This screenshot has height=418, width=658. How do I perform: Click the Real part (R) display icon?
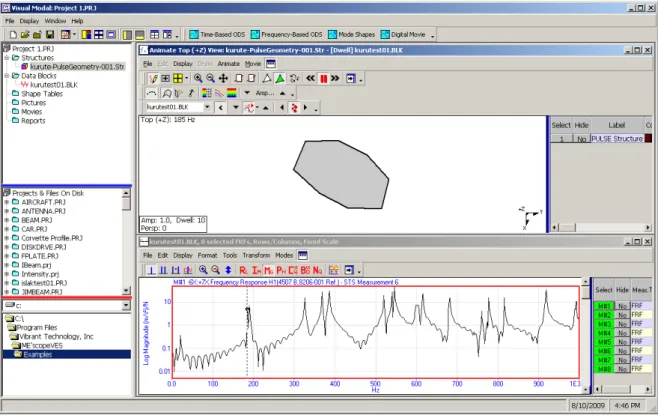tap(244, 270)
